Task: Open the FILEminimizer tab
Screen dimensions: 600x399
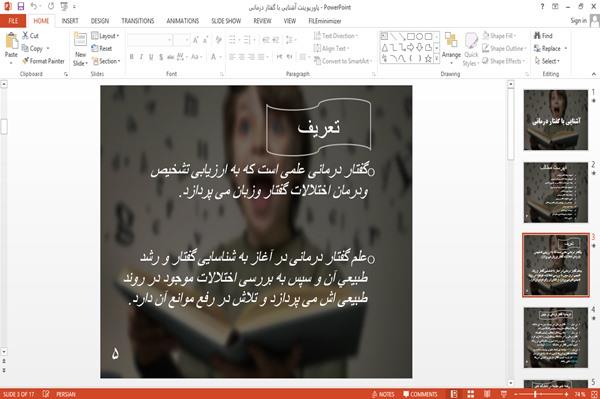Action: [x=325, y=21]
